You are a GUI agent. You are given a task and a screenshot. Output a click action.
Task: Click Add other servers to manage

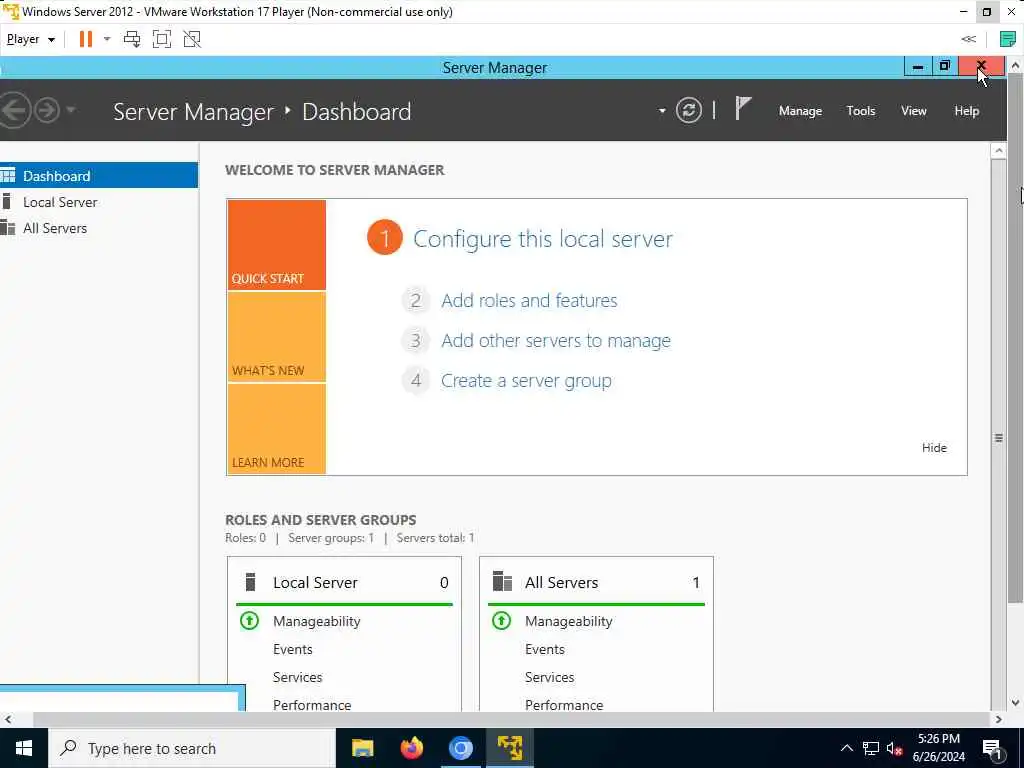(x=556, y=340)
